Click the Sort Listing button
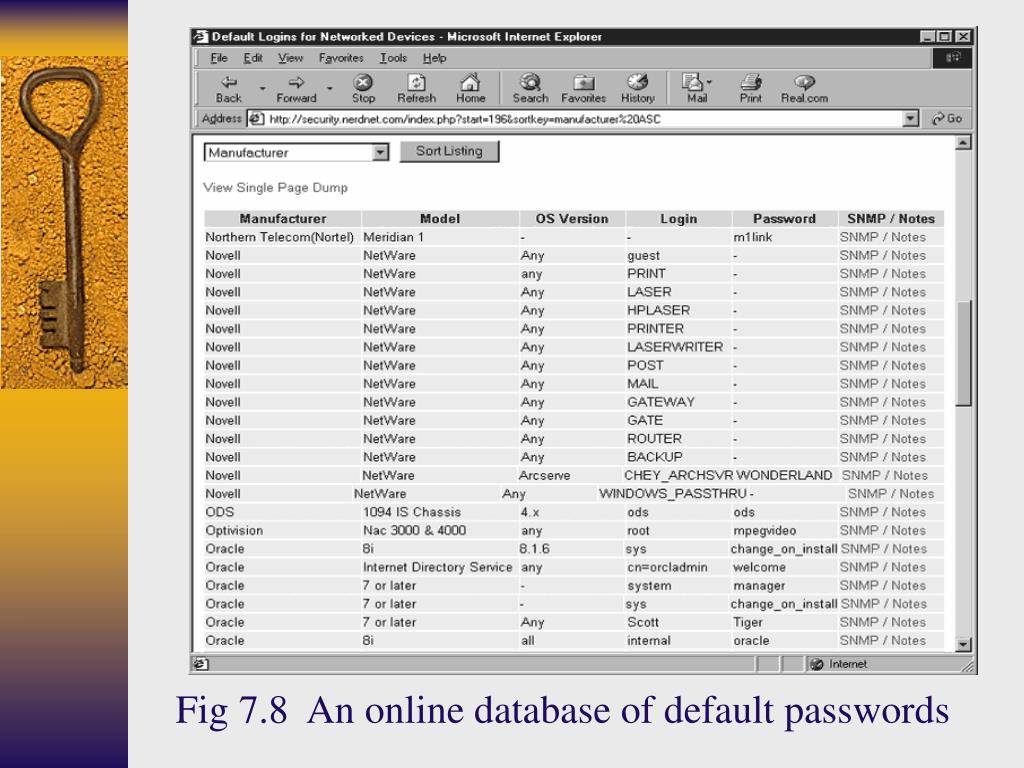1024x768 pixels. [449, 152]
